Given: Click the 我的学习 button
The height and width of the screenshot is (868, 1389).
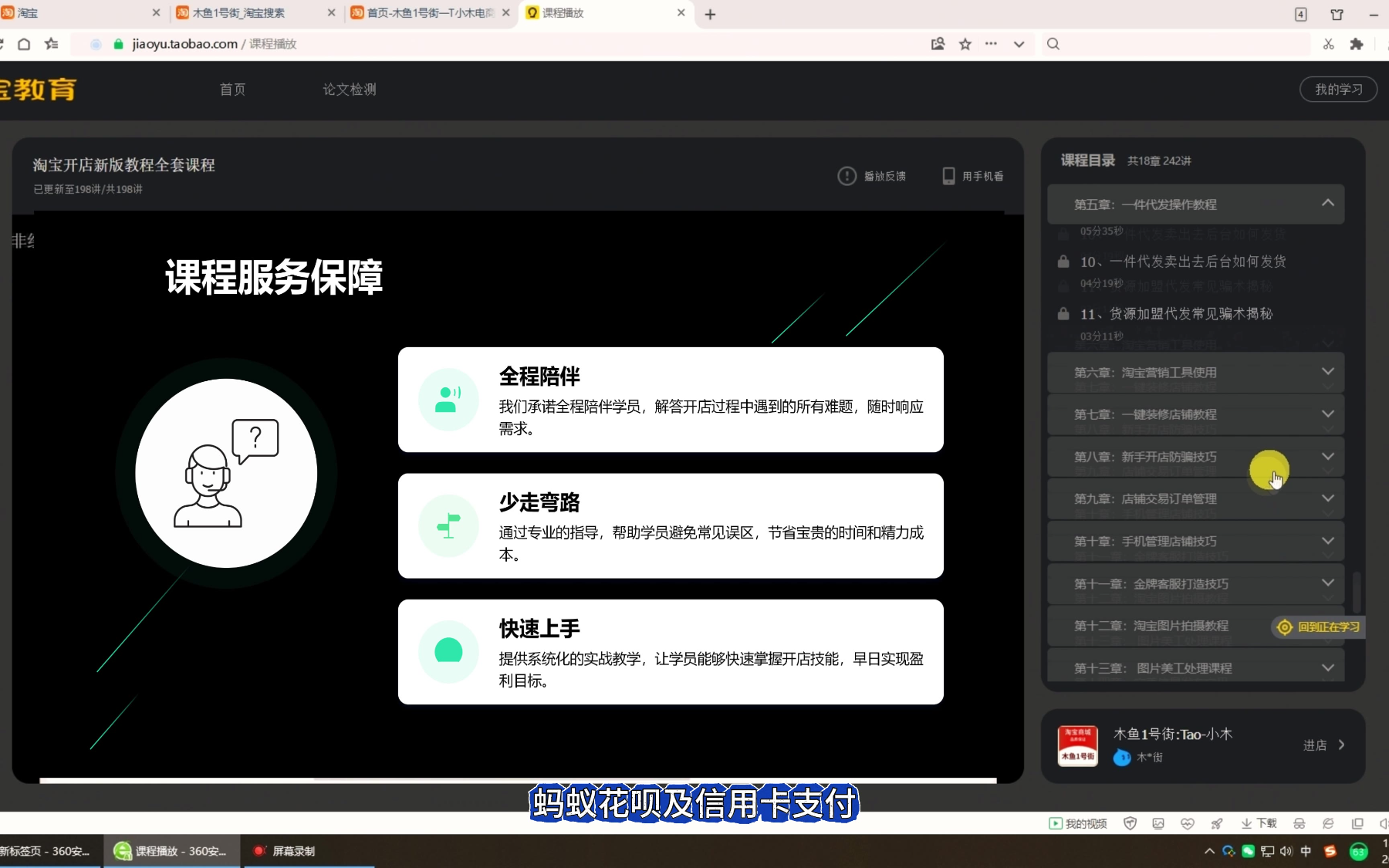Looking at the screenshot, I should pos(1338,90).
